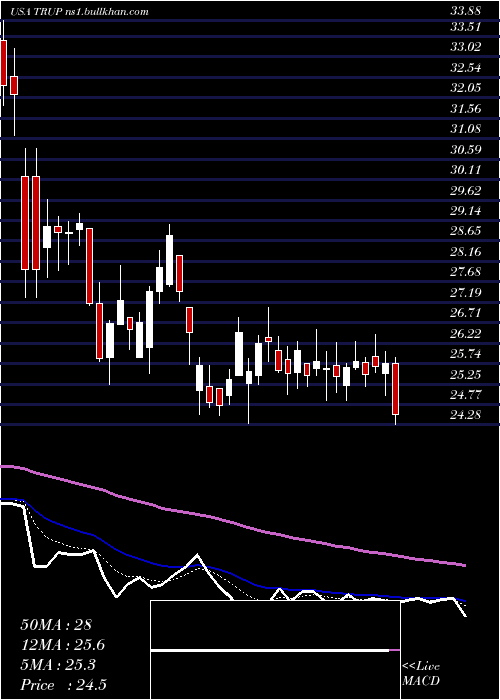The image size is (500, 700).
Task: Click the '5MA : 25.3' indicator text
Action: click(58, 665)
